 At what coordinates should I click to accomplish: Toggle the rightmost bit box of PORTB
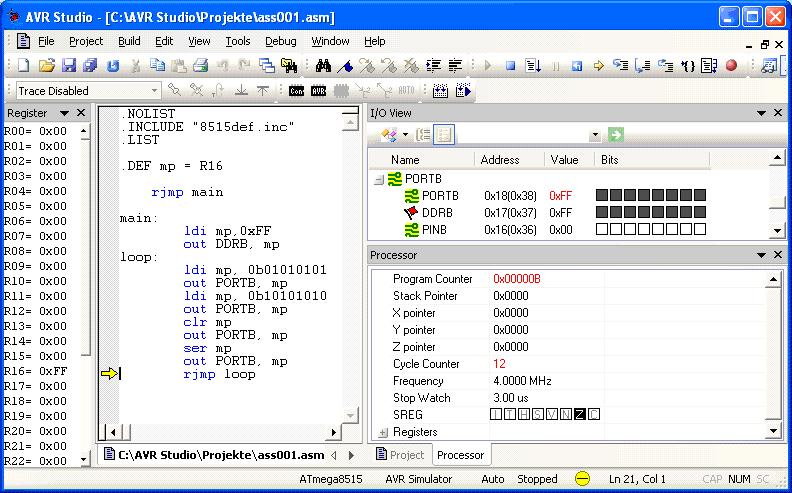tap(700, 195)
